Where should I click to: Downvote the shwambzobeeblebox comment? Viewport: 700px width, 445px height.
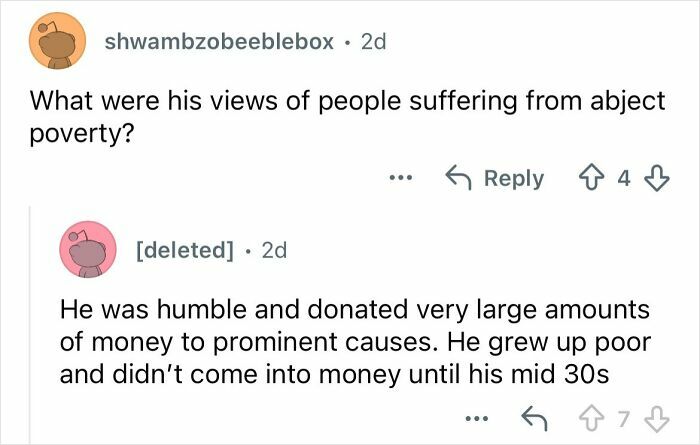pyautogui.click(x=656, y=179)
